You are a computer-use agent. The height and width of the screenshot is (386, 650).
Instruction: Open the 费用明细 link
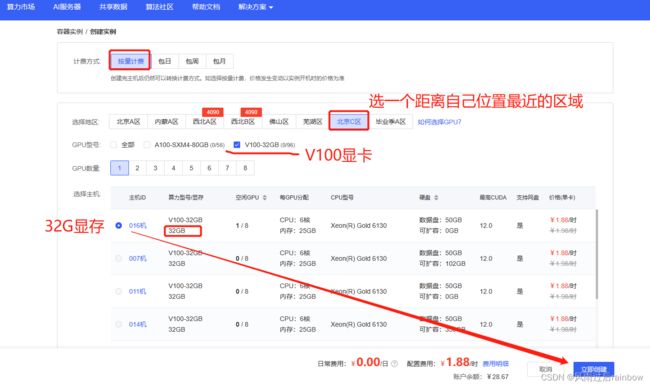click(x=496, y=364)
